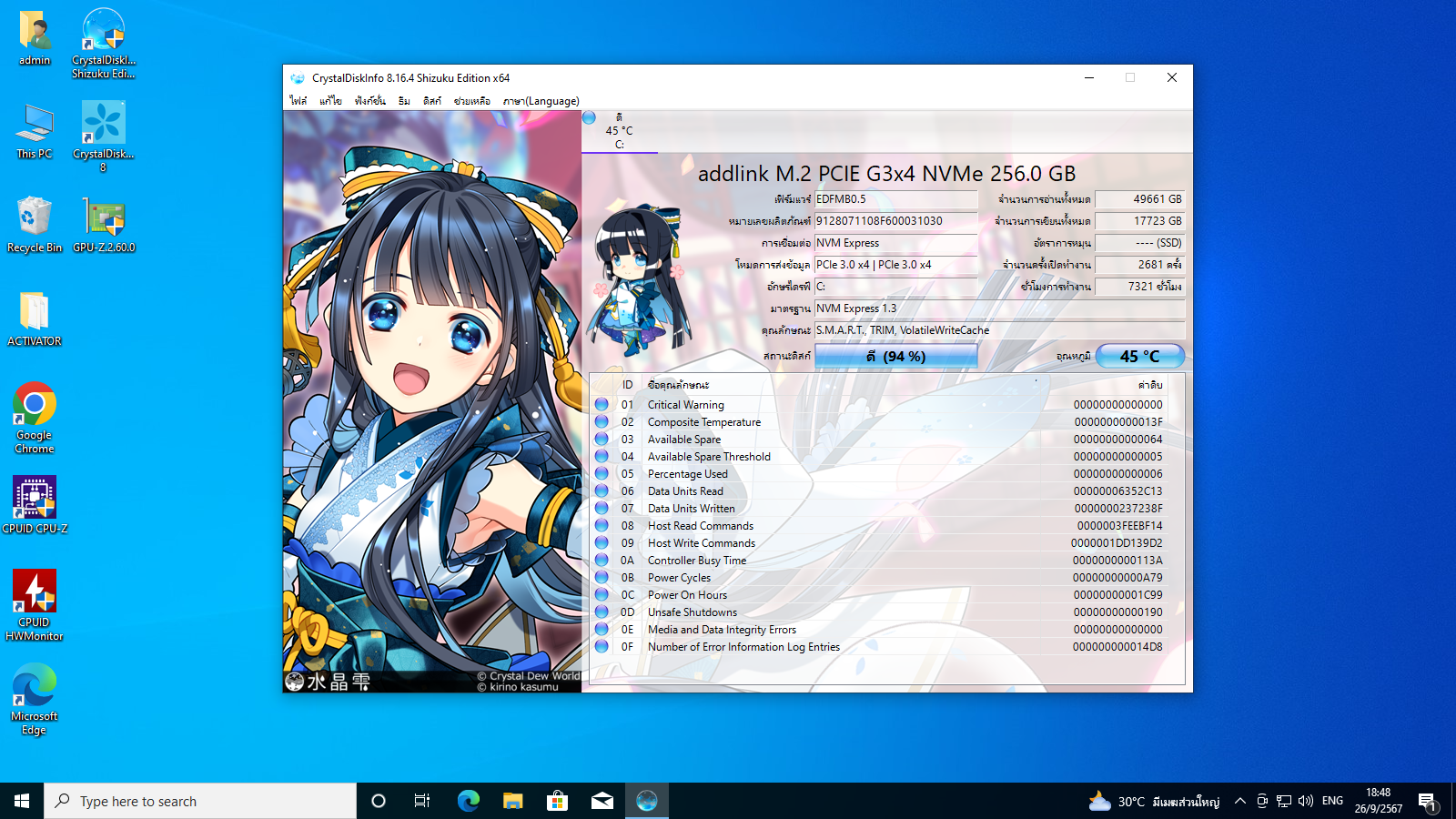Viewport: 1456px width, 819px height.
Task: Open the ACTIVATOR folder on desktop
Action: click(35, 318)
